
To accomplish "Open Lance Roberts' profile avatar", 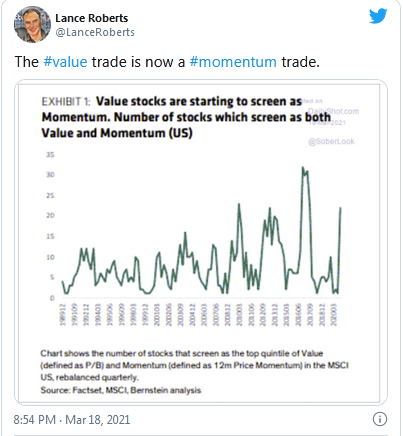I will coord(32,24).
